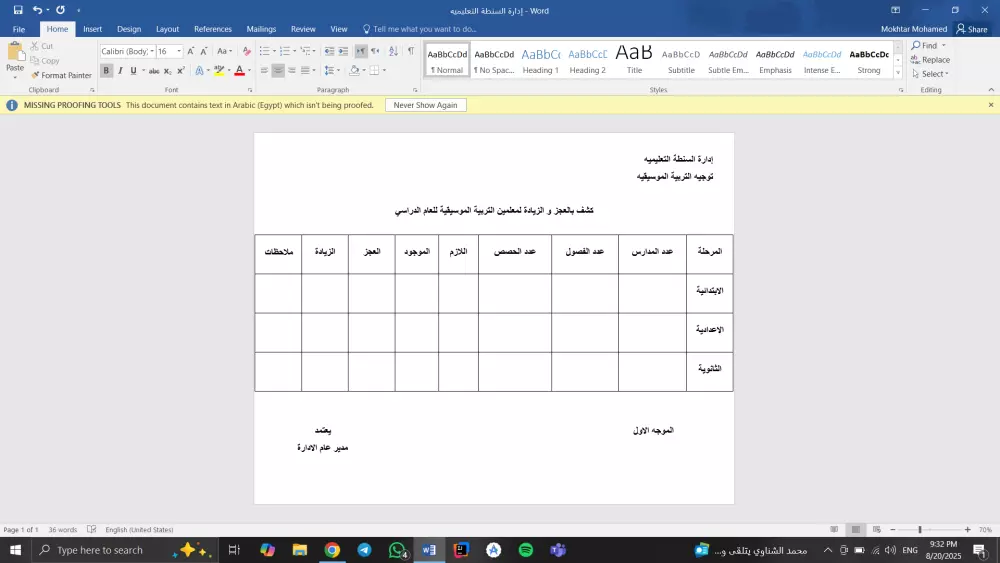Toggle Italic formatting
The height and width of the screenshot is (563, 1000).
pos(120,71)
